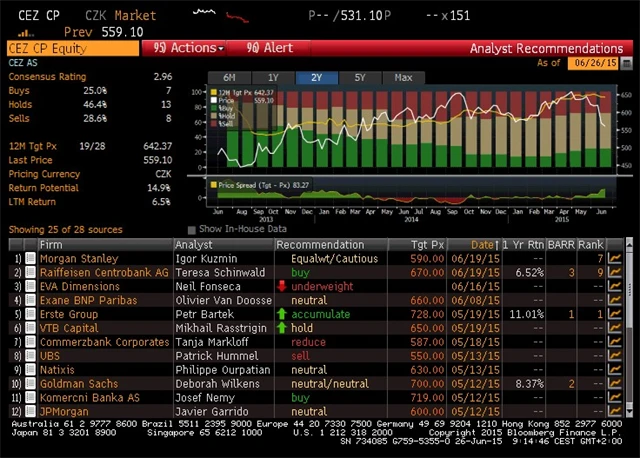Open chart icon for Morgan Stanley row
The image size is (640, 458).
pyautogui.click(x=617, y=257)
